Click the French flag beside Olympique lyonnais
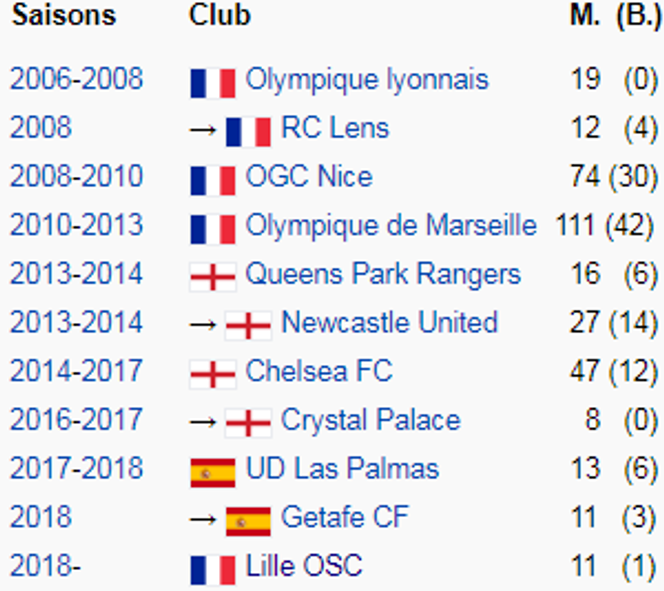 (x=213, y=83)
